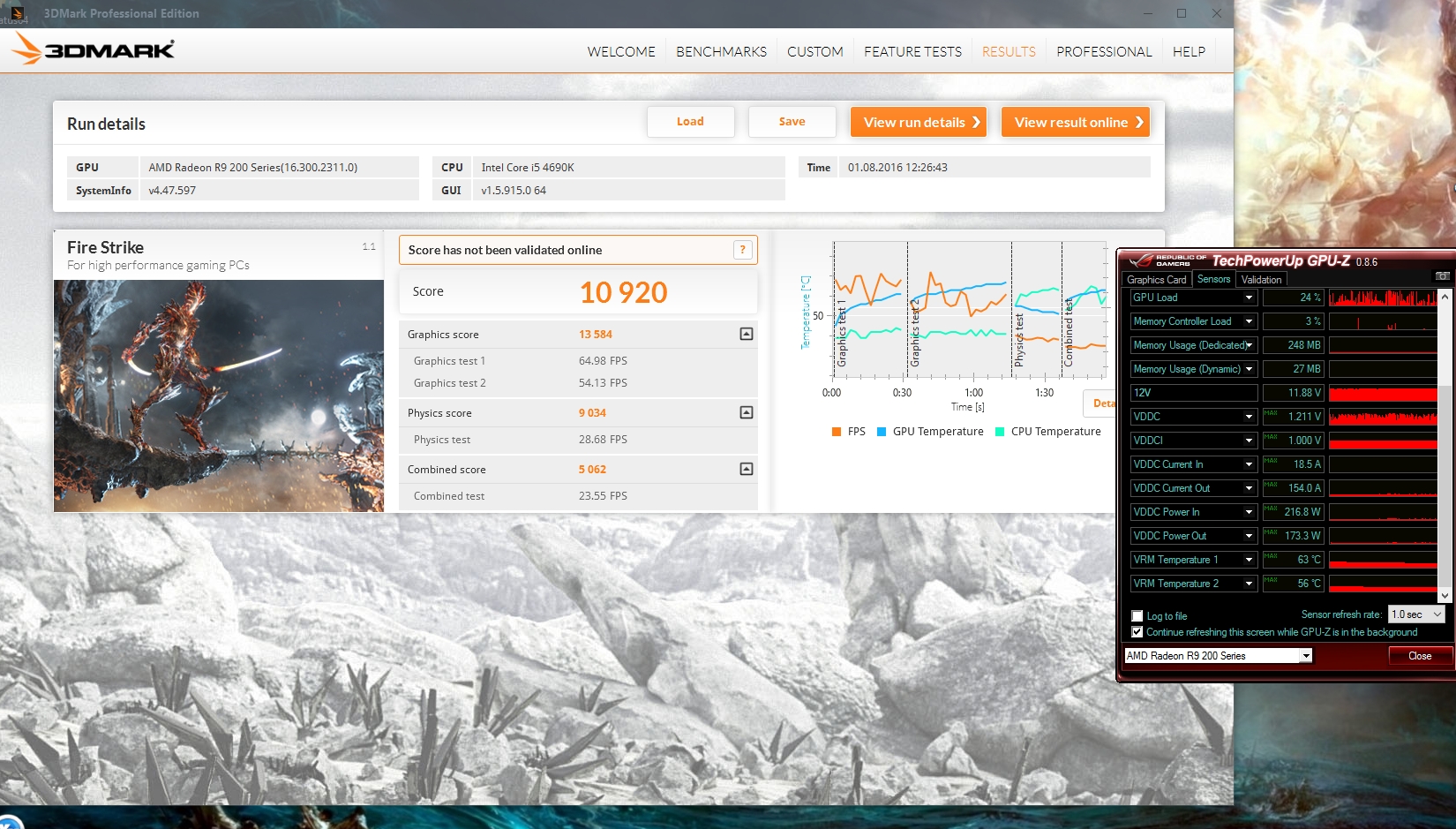Click the 3DMark logo in header
The image size is (1456, 829).
click(93, 49)
